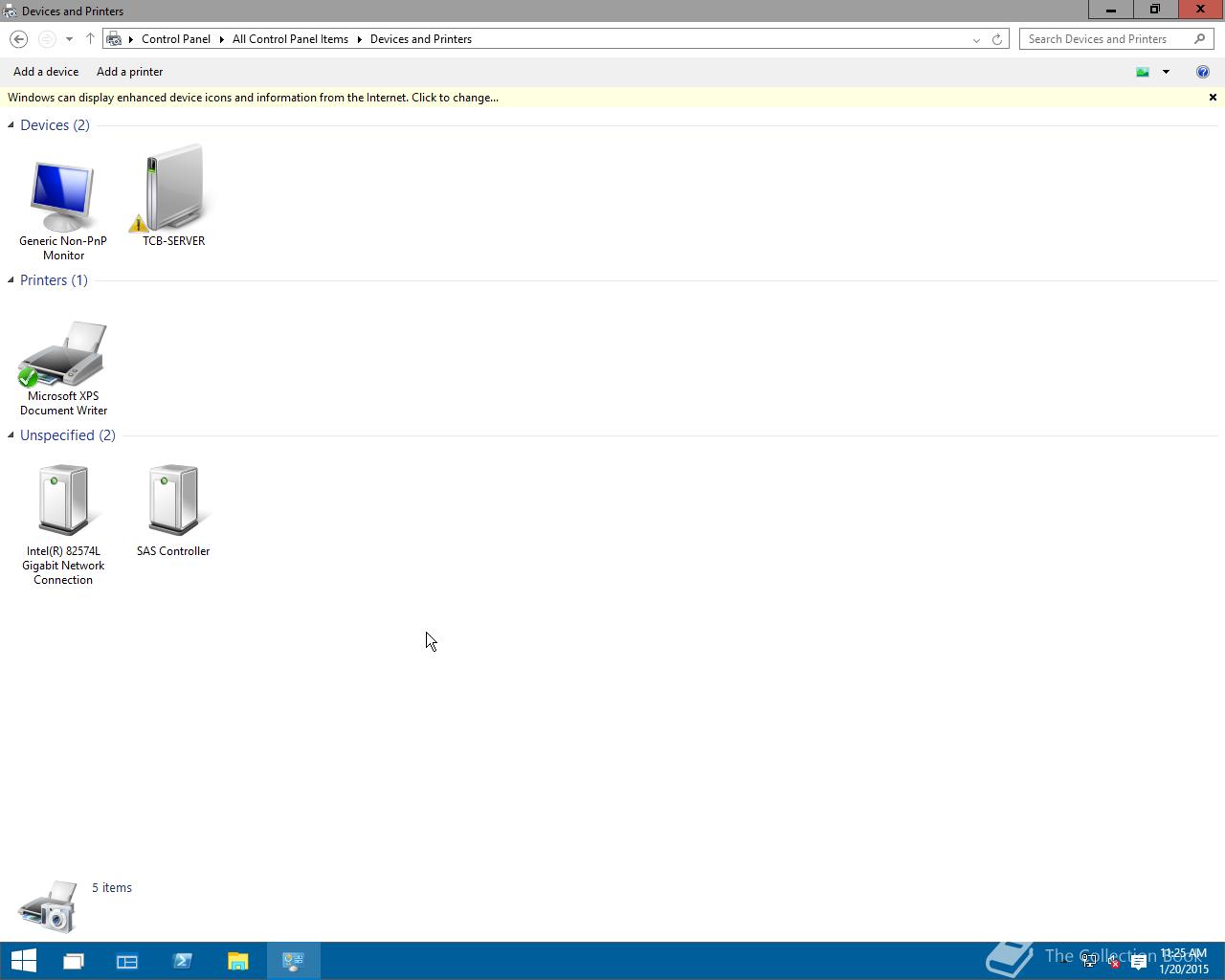Click the details pane printer thumbnail

pyautogui.click(x=47, y=906)
